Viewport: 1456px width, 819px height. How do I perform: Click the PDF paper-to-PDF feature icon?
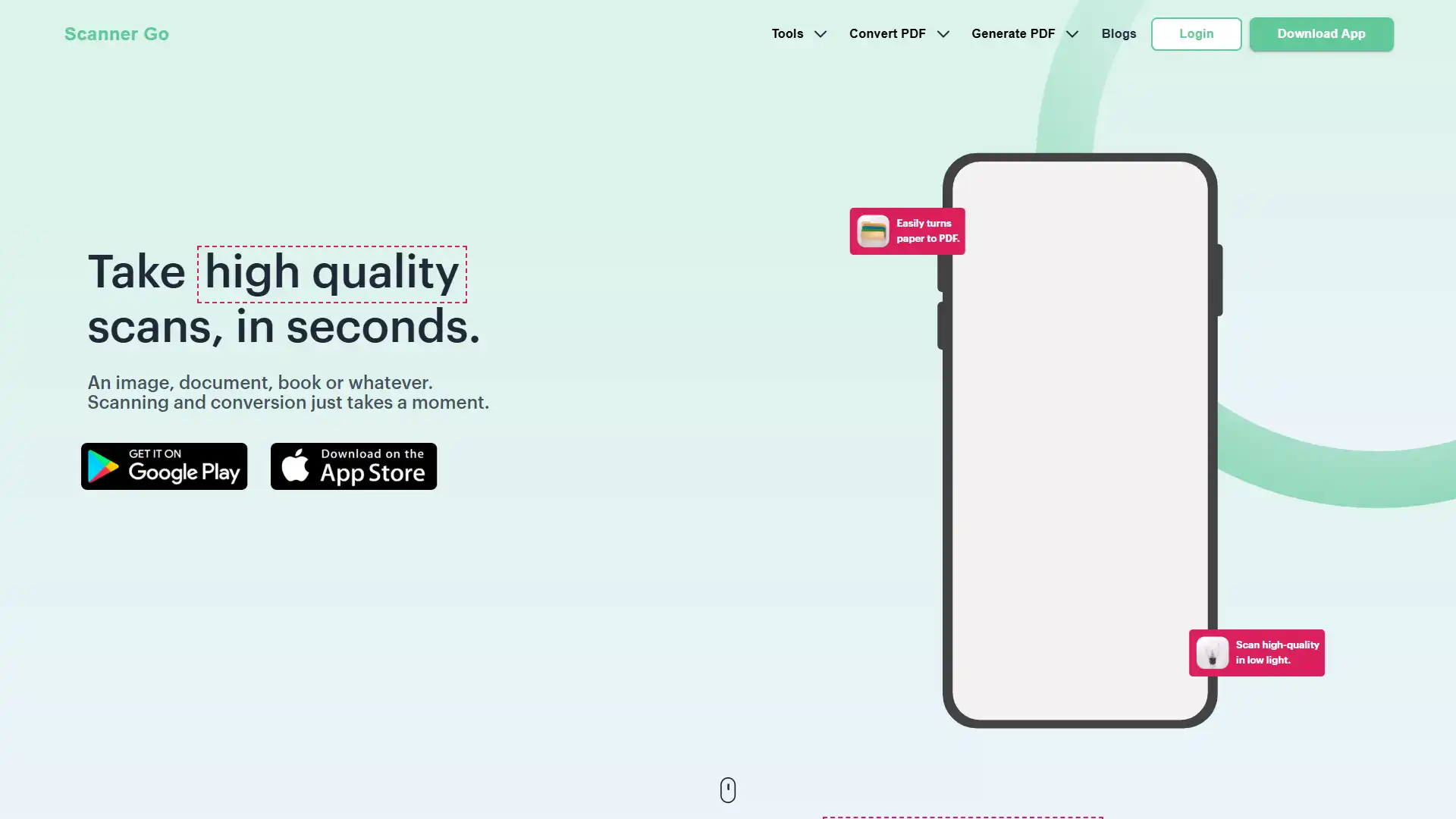873,231
